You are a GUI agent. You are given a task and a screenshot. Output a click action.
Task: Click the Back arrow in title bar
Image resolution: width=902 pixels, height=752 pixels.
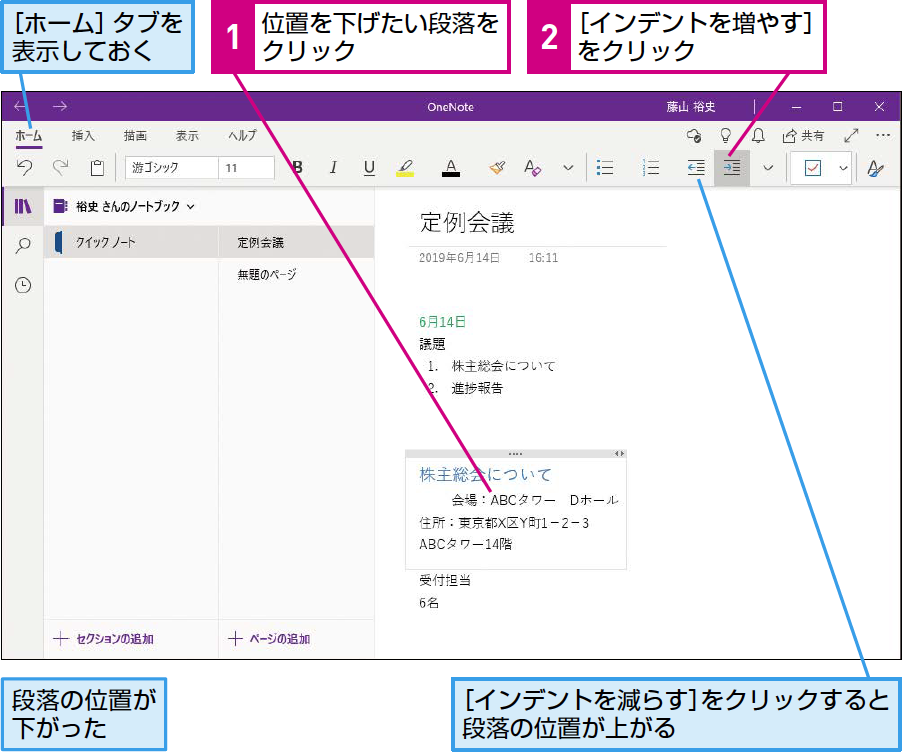click(x=20, y=106)
